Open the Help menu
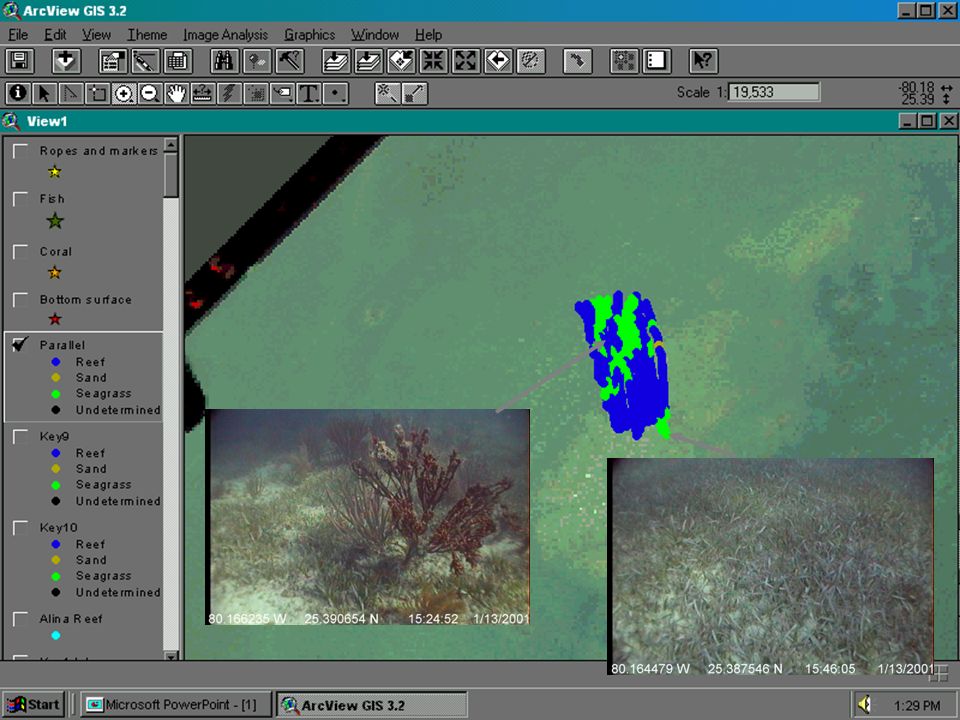The height and width of the screenshot is (720, 960). coord(428,35)
